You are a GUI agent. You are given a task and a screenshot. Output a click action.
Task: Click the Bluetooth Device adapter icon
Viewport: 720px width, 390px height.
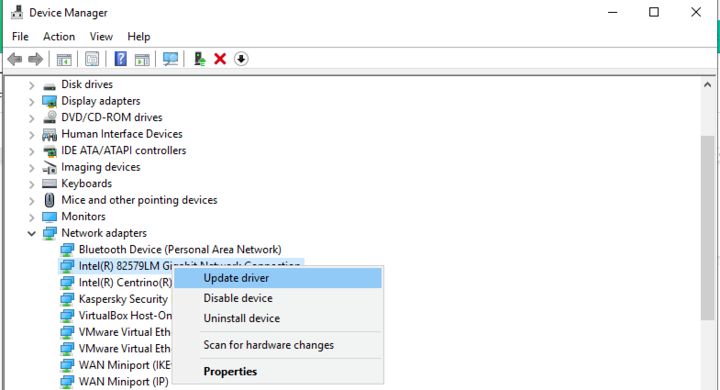point(67,249)
